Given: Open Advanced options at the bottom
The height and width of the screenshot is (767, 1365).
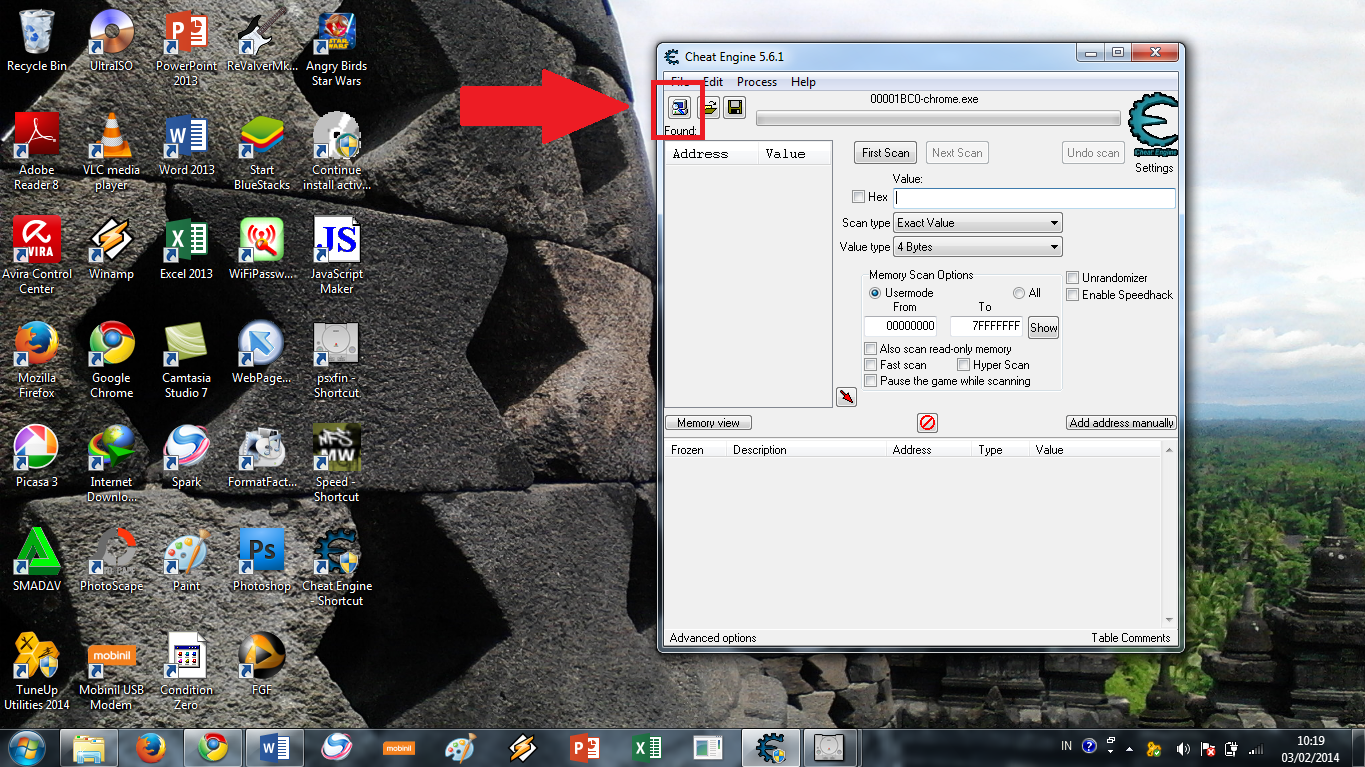Looking at the screenshot, I should [713, 638].
